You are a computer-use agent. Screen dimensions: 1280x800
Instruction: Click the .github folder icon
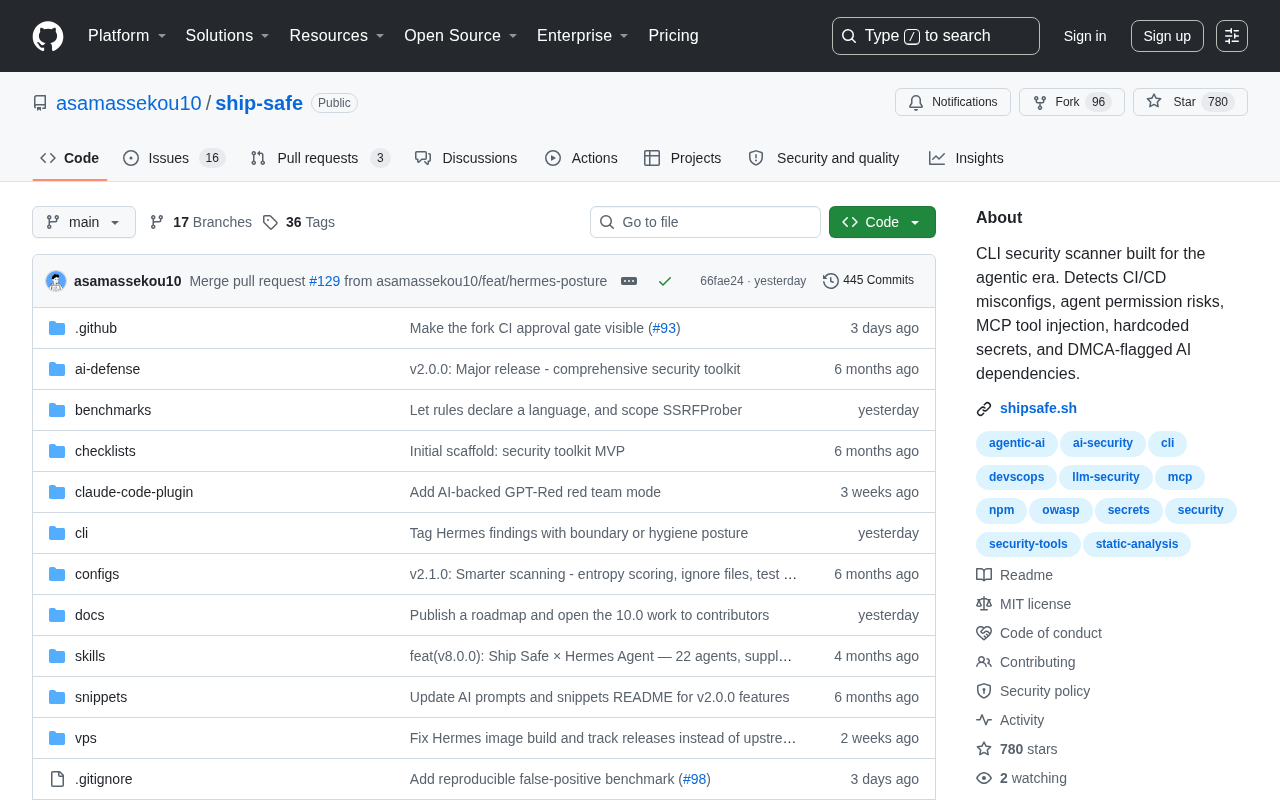(x=57, y=328)
